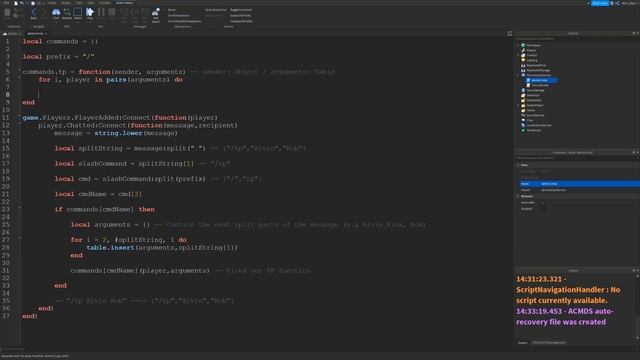Close the AdminCmds editor tab
This screenshot has width=640, height=360.
(x=46, y=33)
